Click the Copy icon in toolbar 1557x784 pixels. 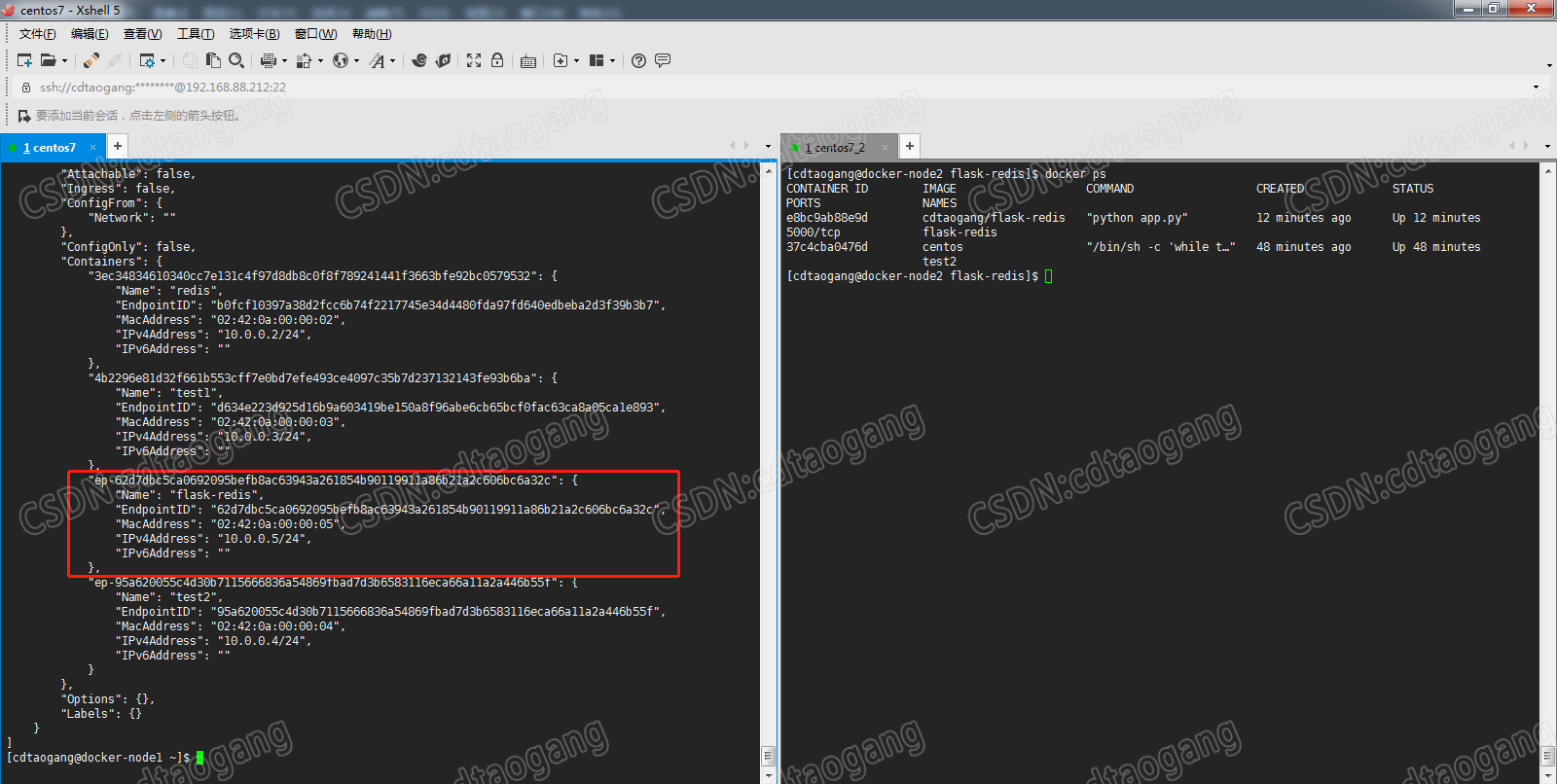190,60
